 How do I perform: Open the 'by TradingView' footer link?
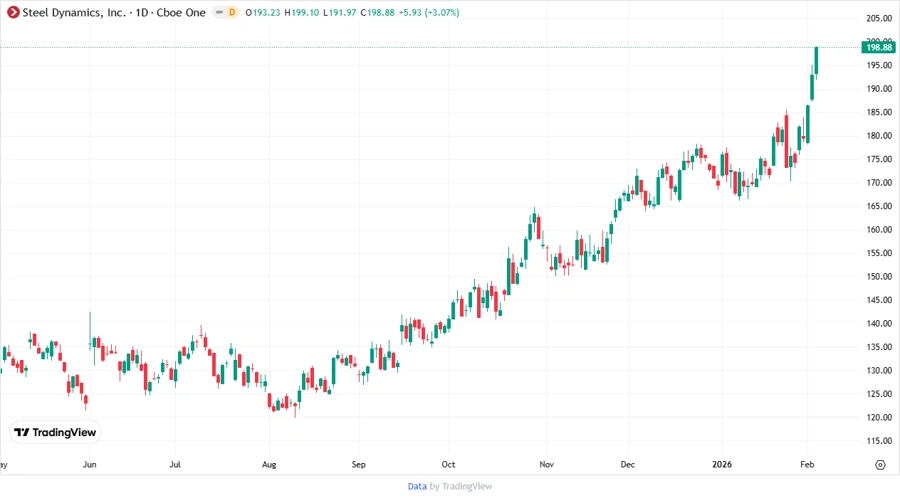(461, 486)
